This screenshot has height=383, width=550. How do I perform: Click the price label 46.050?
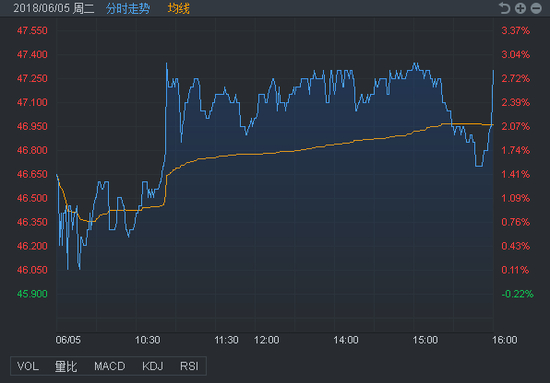pyautogui.click(x=32, y=270)
